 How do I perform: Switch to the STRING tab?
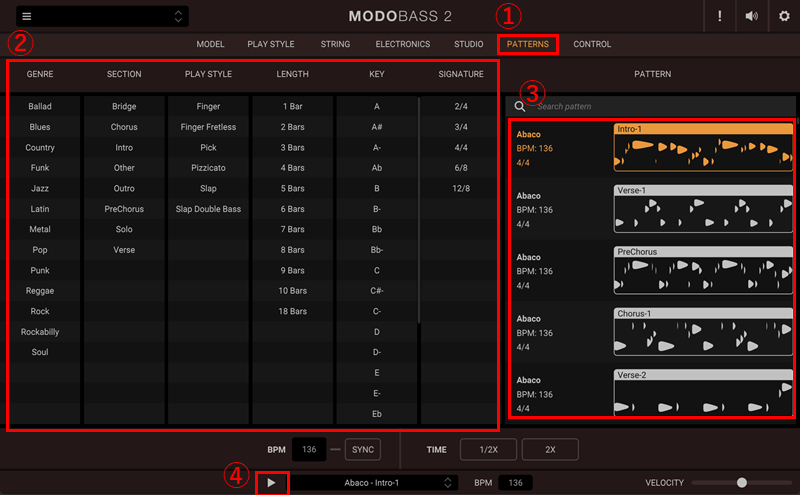tap(335, 44)
